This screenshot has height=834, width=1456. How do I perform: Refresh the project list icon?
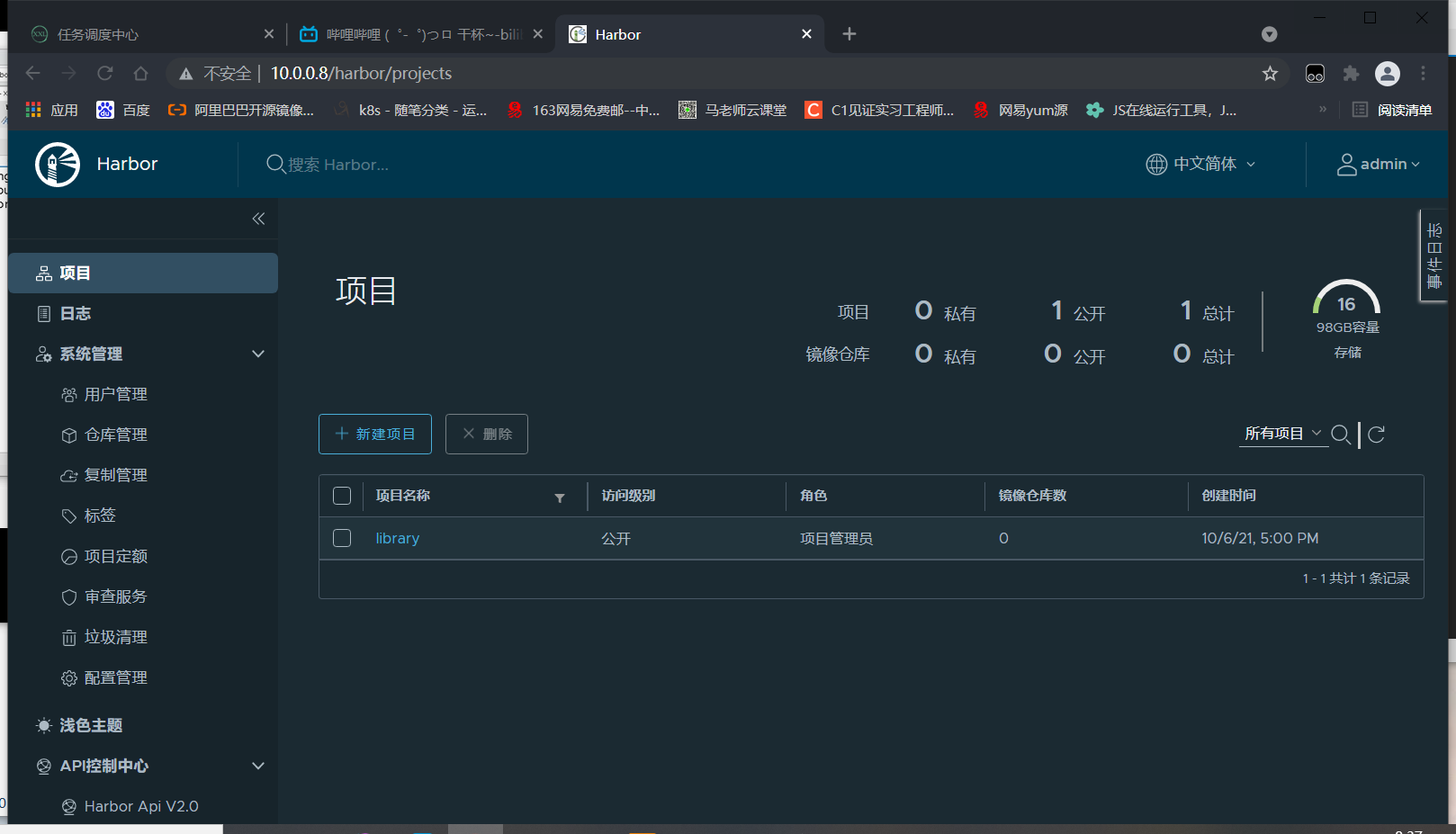1377,435
